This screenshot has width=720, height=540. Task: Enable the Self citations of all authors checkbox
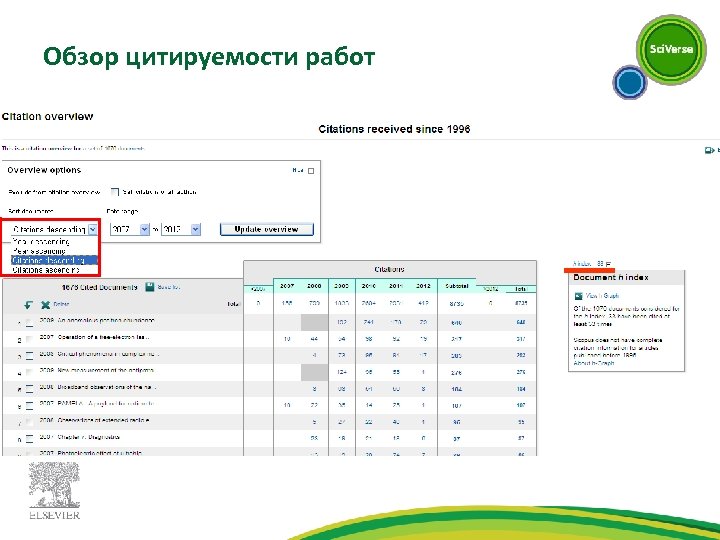pos(115,192)
